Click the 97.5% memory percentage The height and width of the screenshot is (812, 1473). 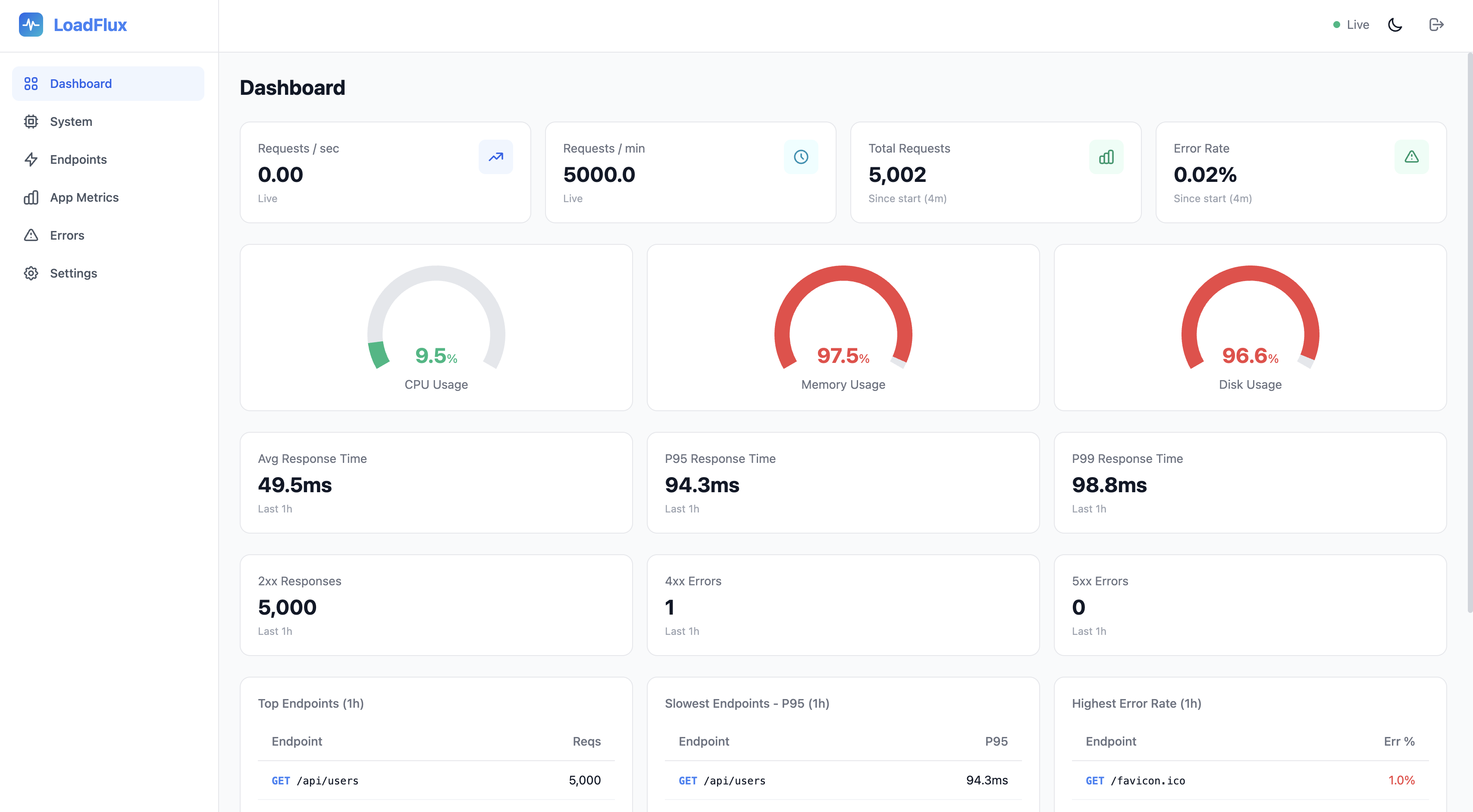tap(843, 356)
